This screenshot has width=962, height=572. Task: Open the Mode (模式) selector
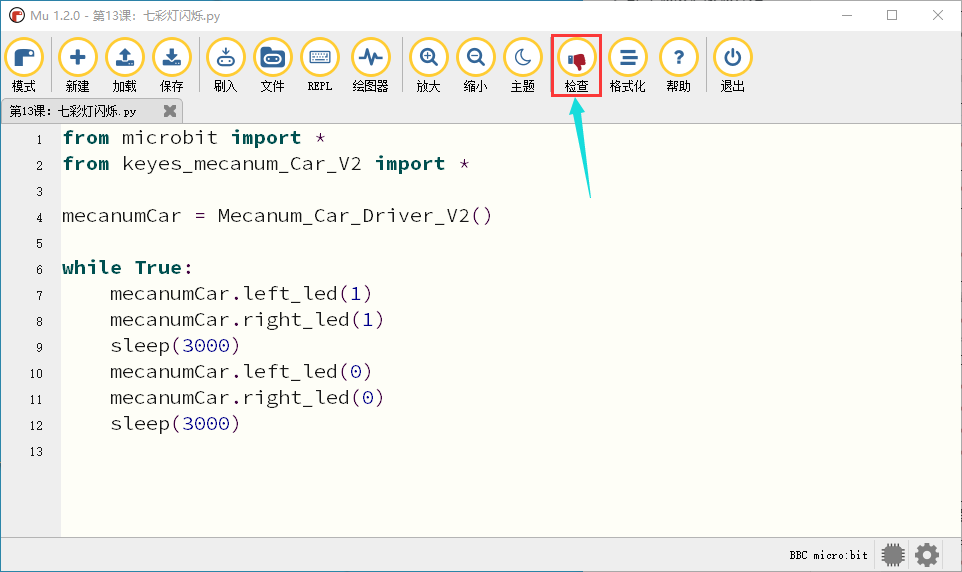pyautogui.click(x=24, y=65)
